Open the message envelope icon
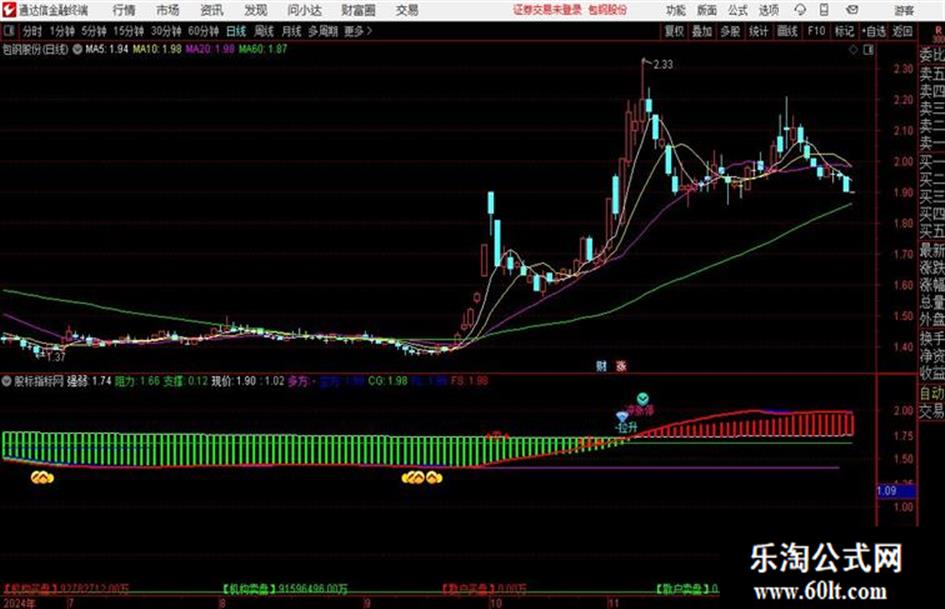The image size is (945, 609). [852, 10]
